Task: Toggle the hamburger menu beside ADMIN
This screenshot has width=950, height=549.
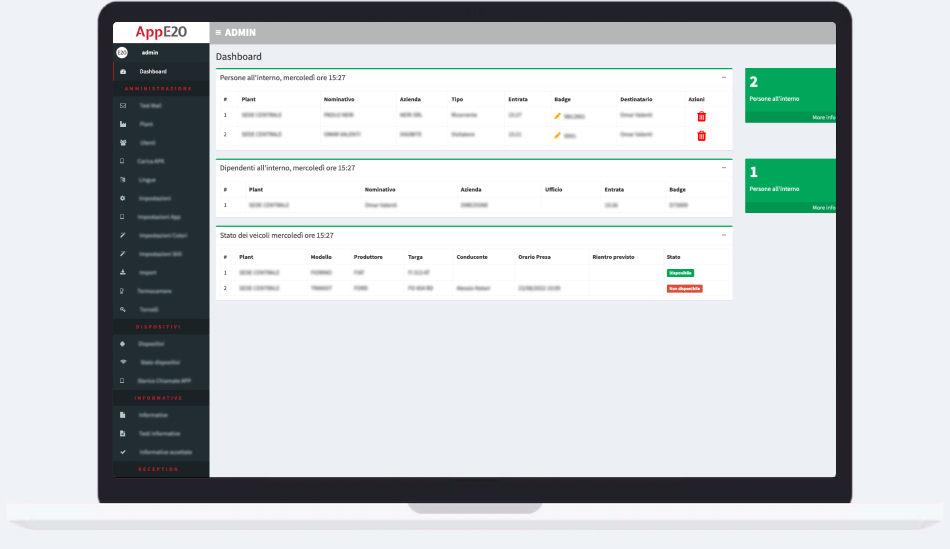Action: point(218,33)
